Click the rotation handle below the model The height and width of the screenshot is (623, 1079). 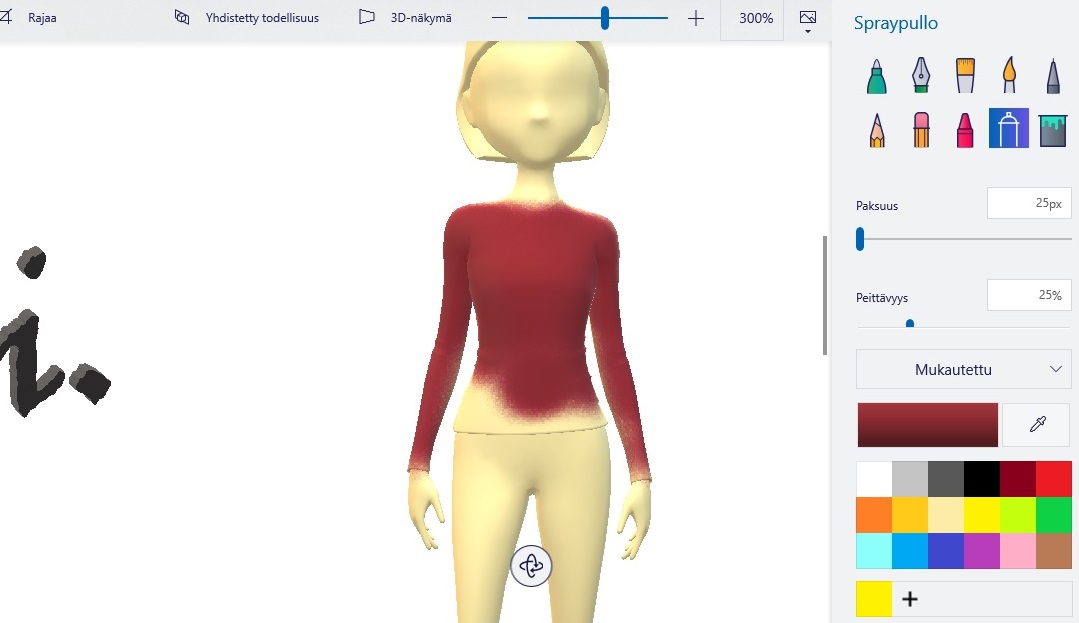pos(531,566)
